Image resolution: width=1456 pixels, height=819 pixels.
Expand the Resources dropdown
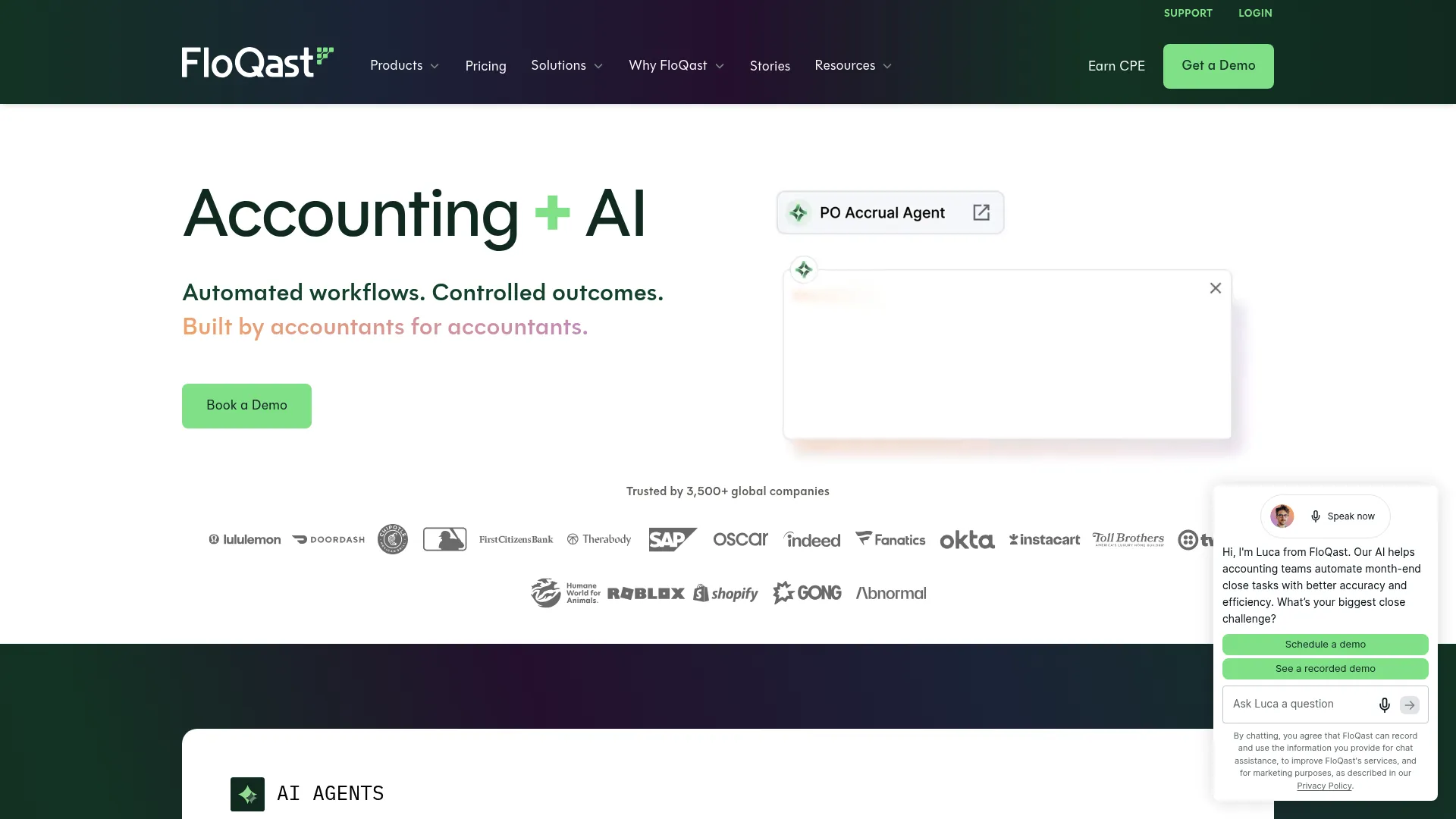click(x=853, y=66)
